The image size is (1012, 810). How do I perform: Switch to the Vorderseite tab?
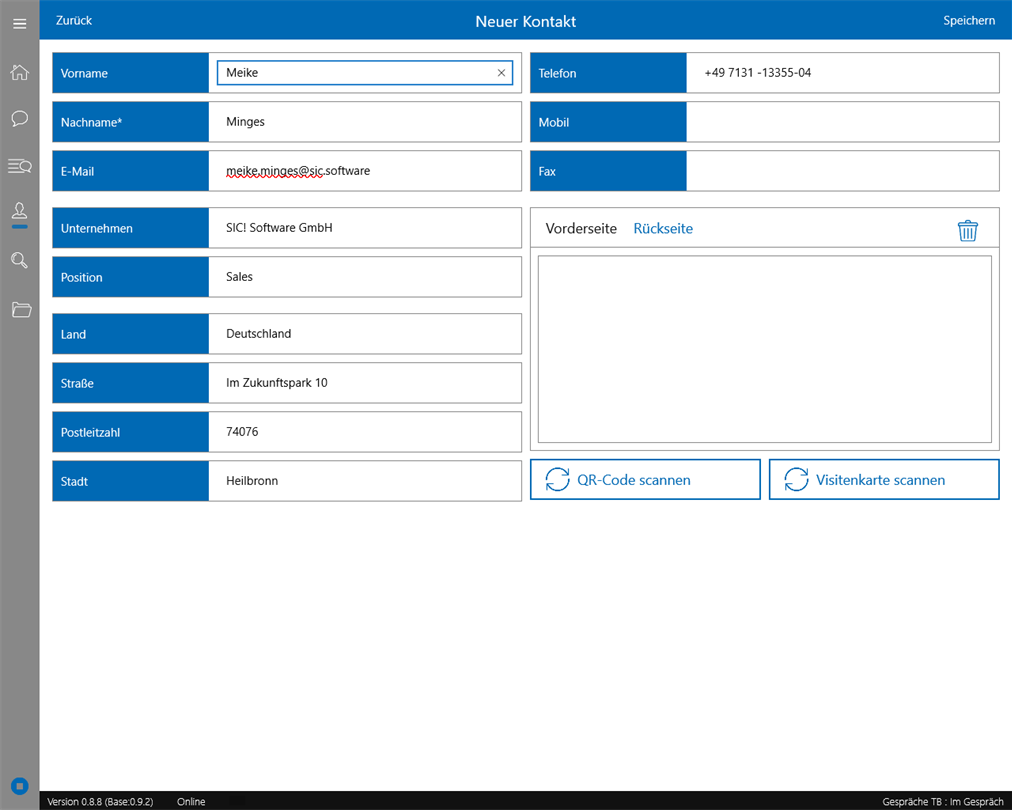click(x=581, y=228)
